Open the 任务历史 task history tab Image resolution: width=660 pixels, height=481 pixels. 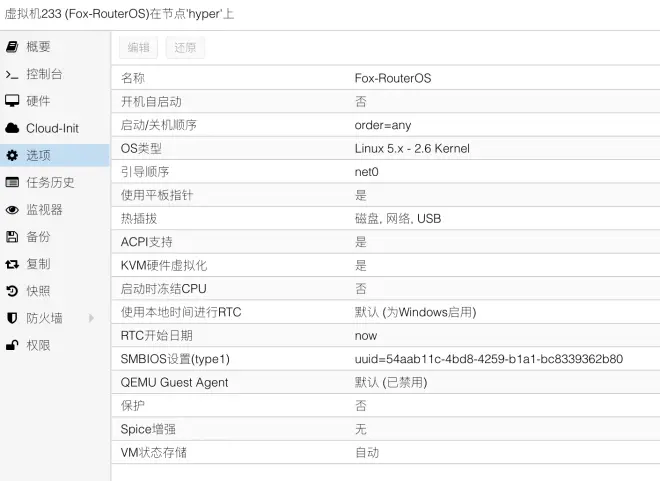tap(55, 182)
